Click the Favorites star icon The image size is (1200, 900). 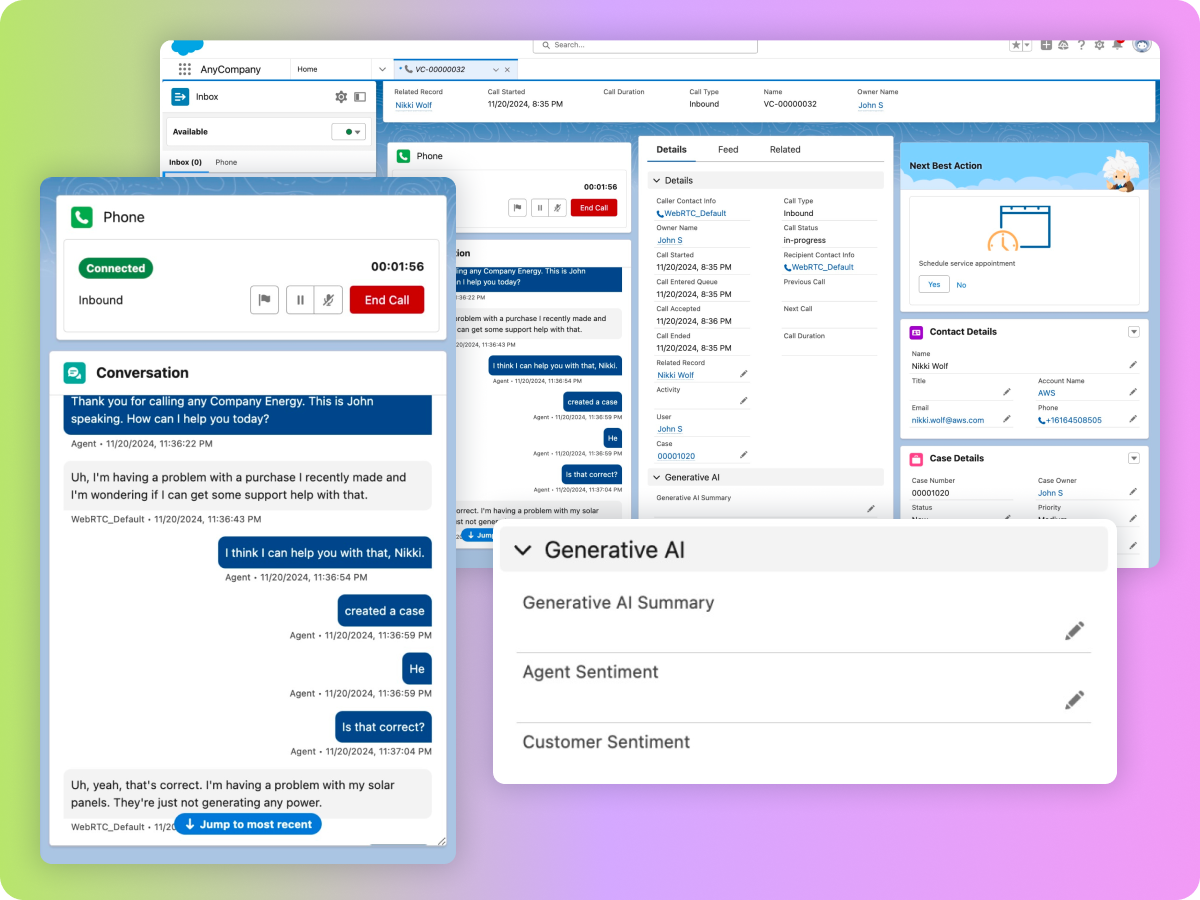pyautogui.click(x=1016, y=45)
